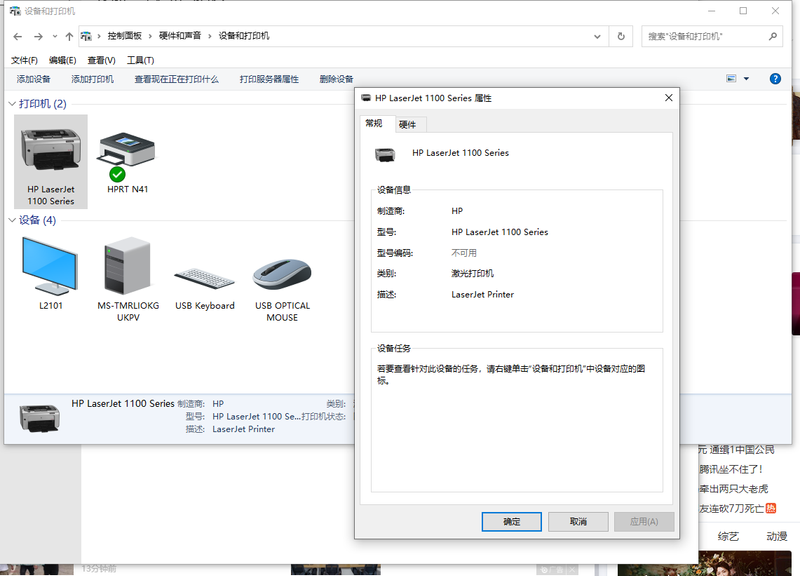Open the blue Help question mark

click(775, 79)
